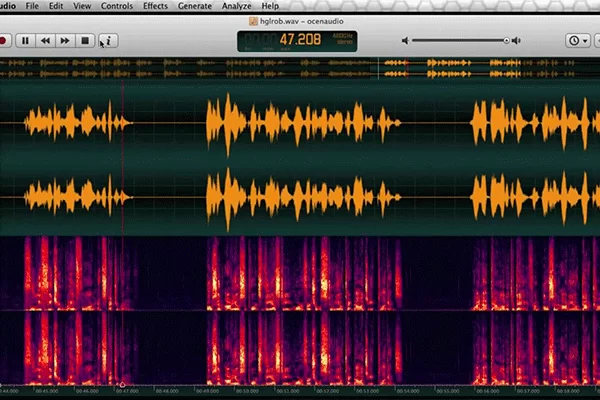Stop playback with the Stop button
The width and height of the screenshot is (600, 400).
[86, 41]
